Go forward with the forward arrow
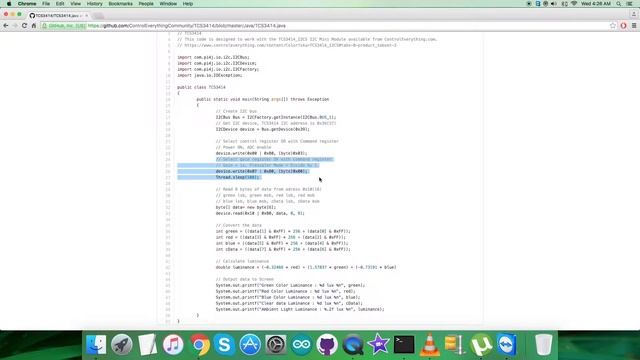Image resolution: width=640 pixels, height=360 pixels. 15,26
